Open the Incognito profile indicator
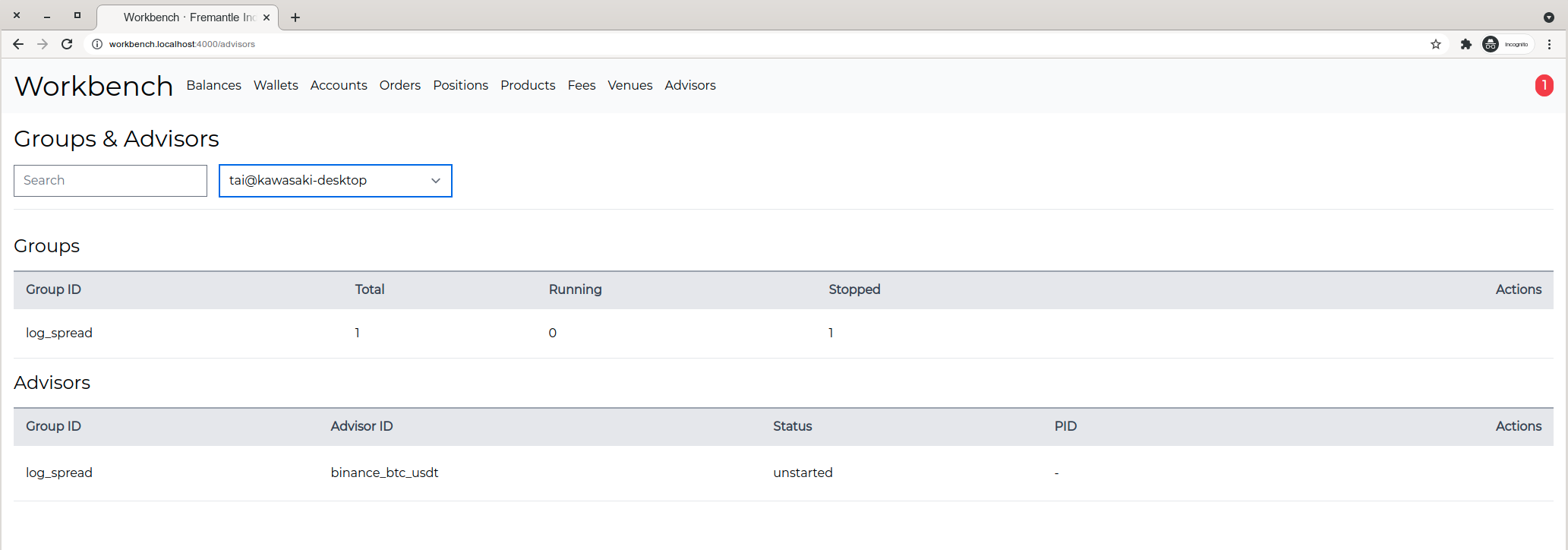 pos(1507,44)
